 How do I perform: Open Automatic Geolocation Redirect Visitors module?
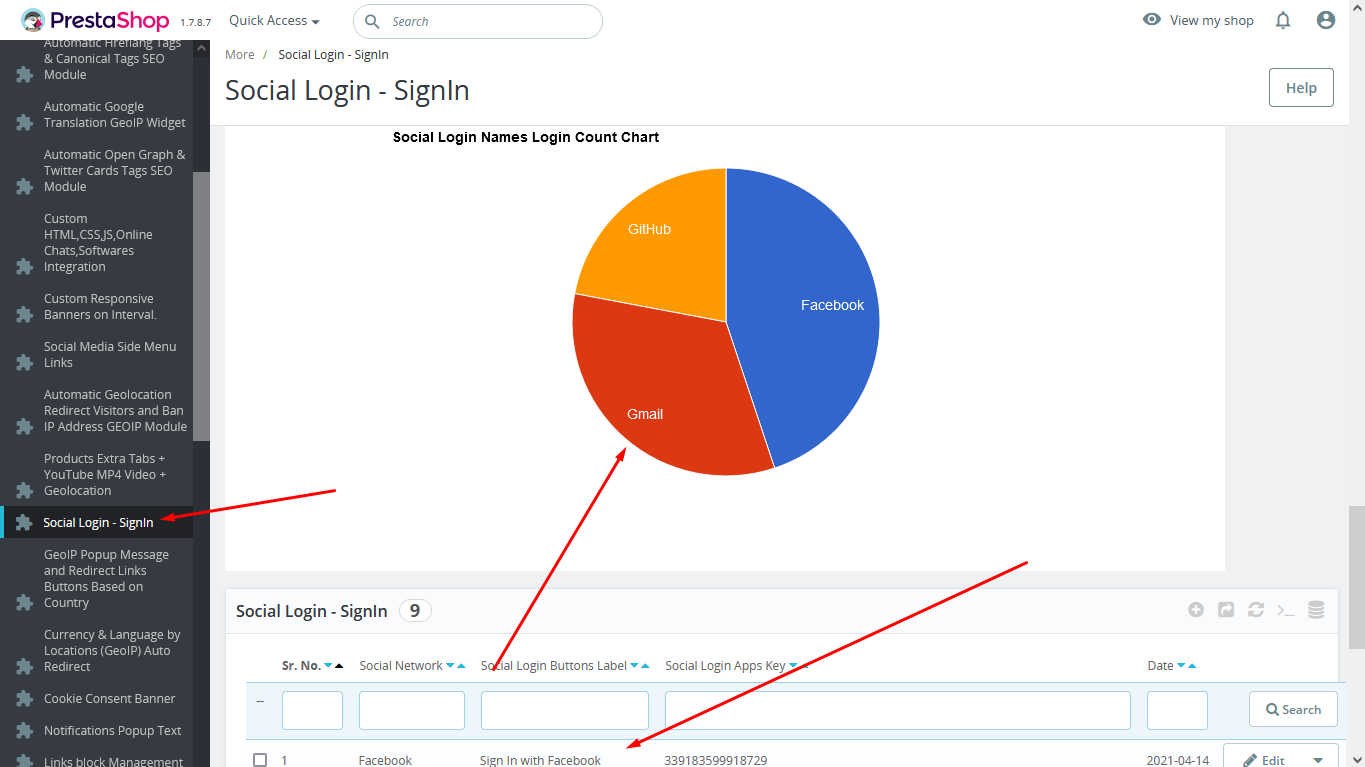115,411
